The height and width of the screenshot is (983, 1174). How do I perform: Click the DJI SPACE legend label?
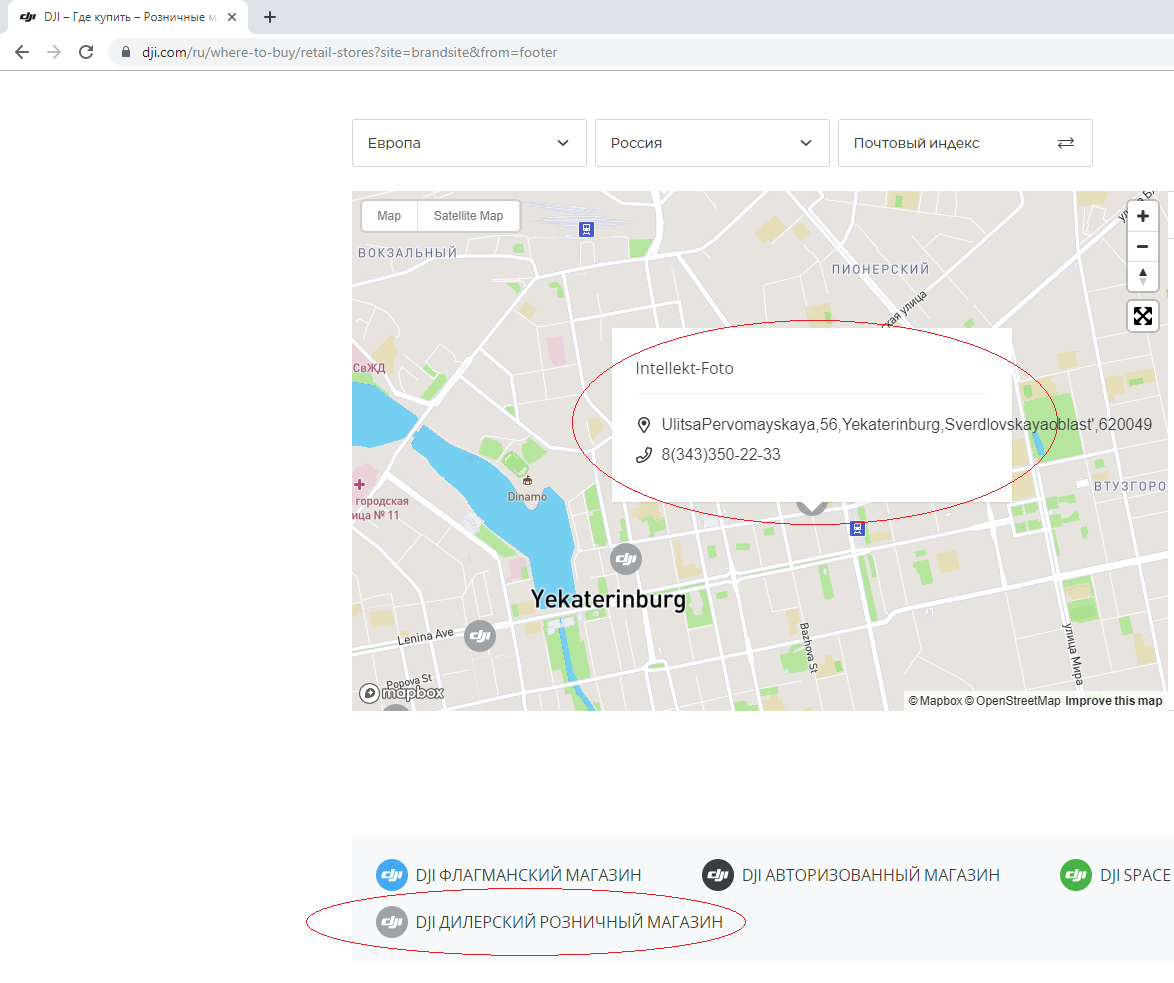click(x=1135, y=875)
